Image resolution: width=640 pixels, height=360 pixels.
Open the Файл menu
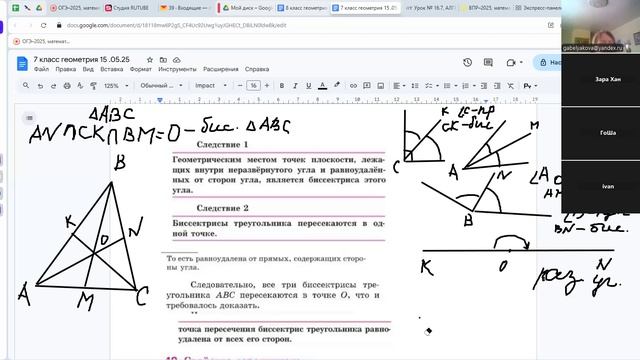click(41, 69)
